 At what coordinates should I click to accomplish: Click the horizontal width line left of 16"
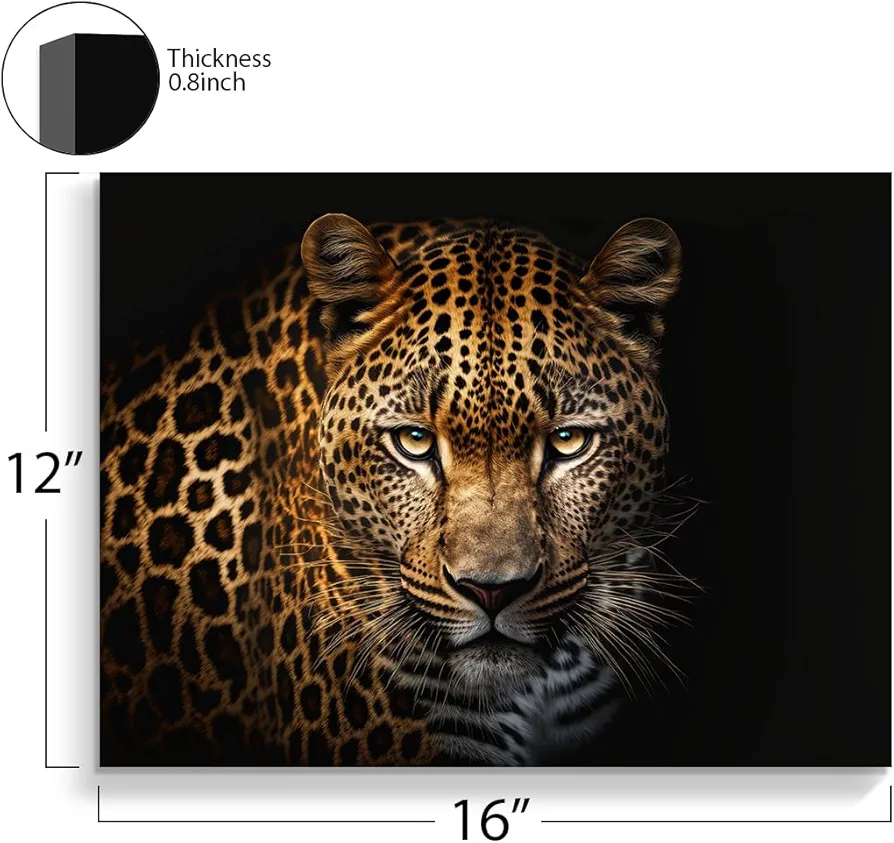266,821
